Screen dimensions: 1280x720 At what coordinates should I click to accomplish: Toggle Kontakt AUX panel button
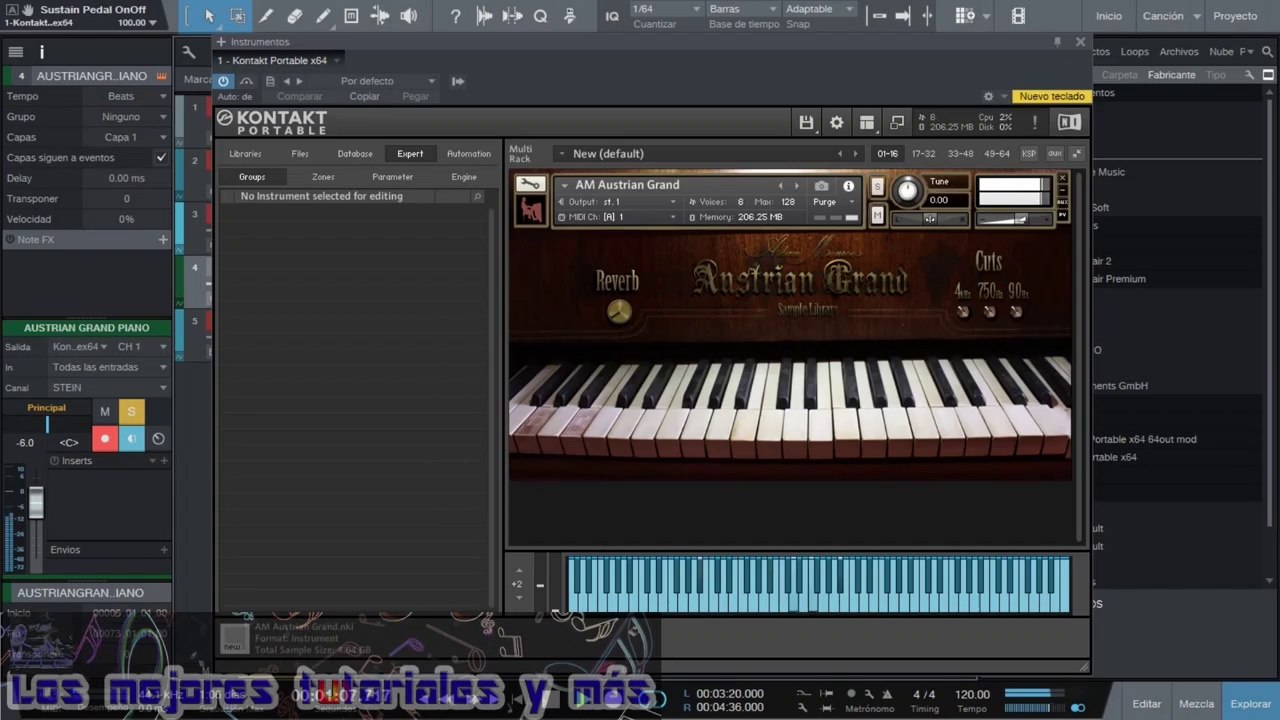[1054, 154]
